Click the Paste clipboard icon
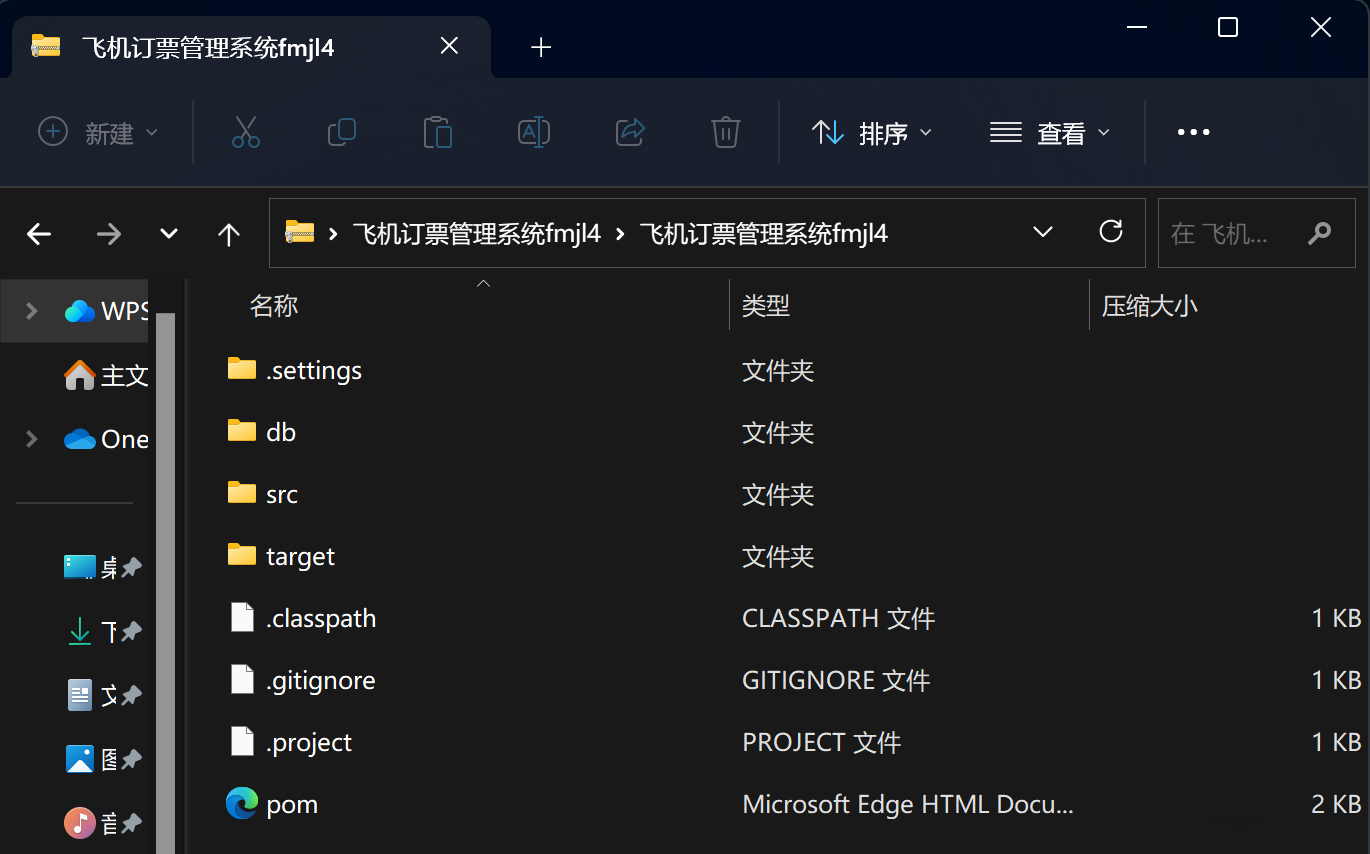The width and height of the screenshot is (1370, 854). [438, 132]
